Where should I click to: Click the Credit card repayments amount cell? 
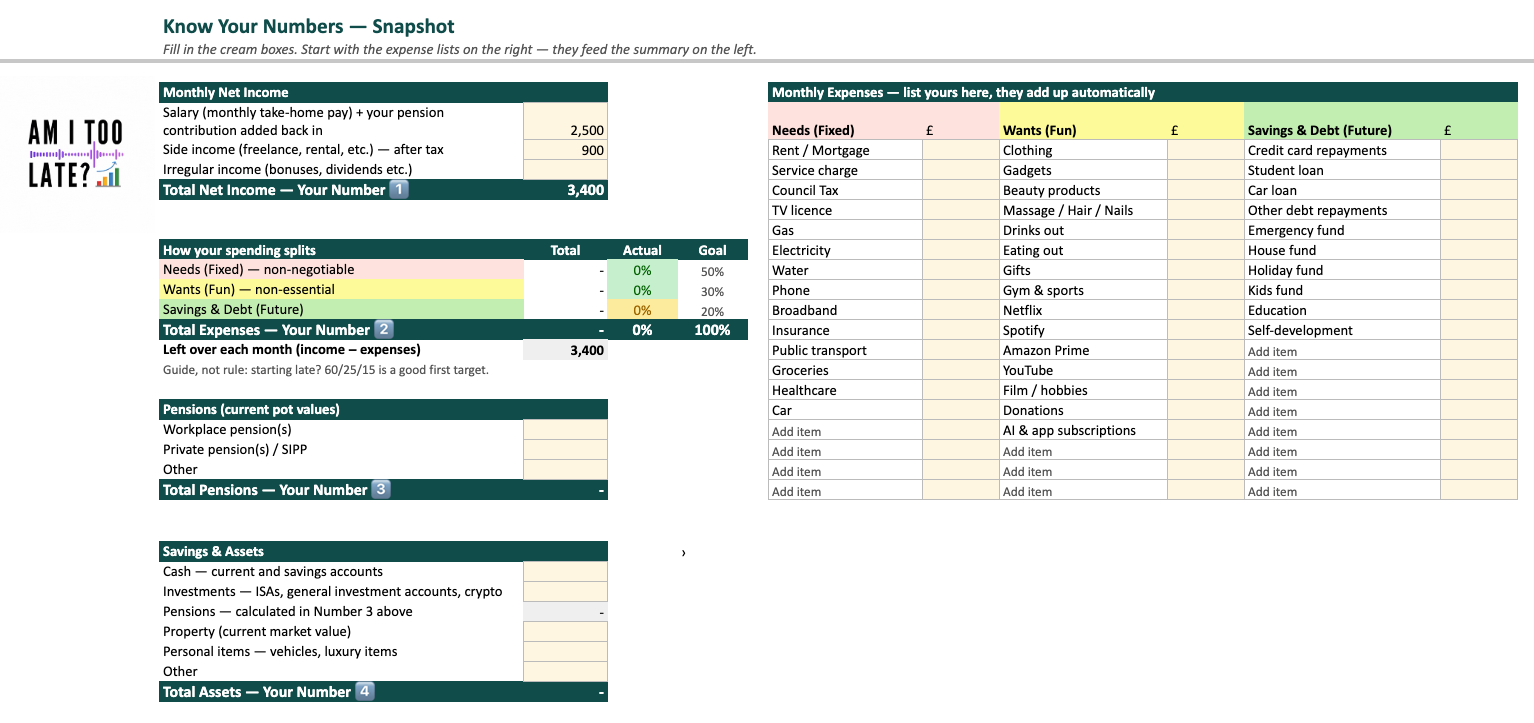click(1479, 150)
